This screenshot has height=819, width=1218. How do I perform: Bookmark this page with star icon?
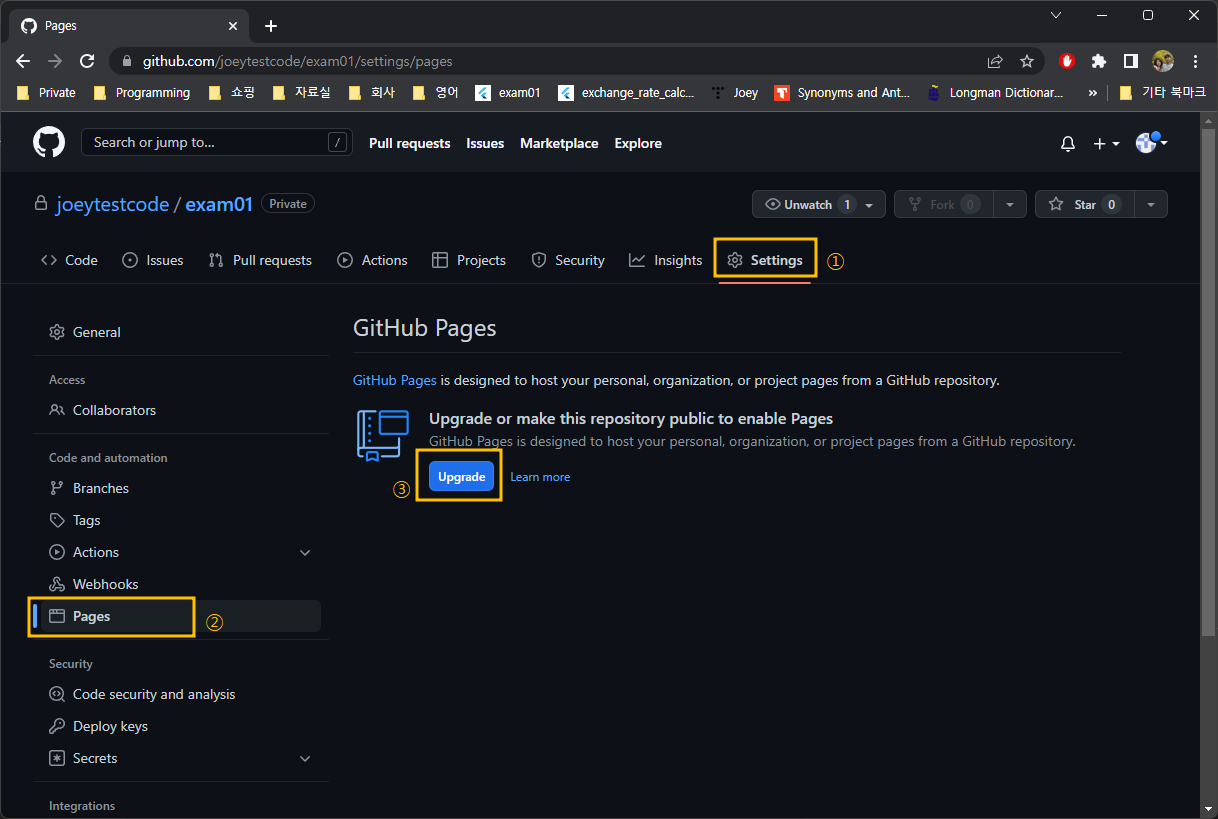point(1027,61)
